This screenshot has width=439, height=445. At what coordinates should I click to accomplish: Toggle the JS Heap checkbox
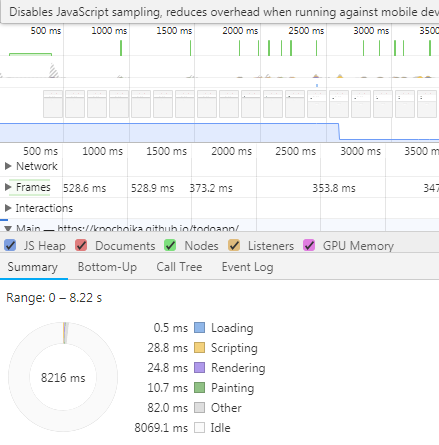coord(10,245)
